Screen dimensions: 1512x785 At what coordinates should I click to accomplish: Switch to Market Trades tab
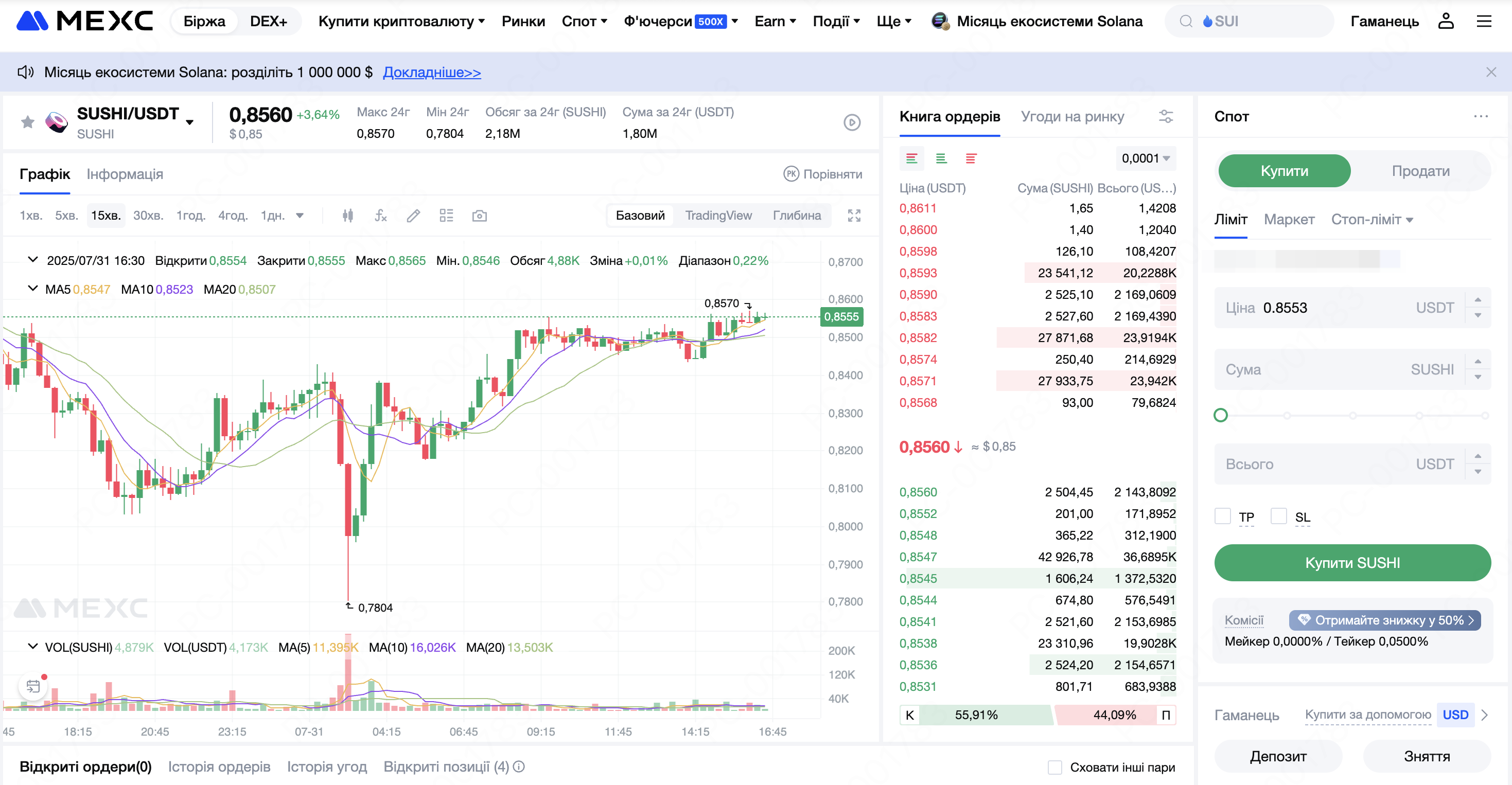(x=1073, y=116)
